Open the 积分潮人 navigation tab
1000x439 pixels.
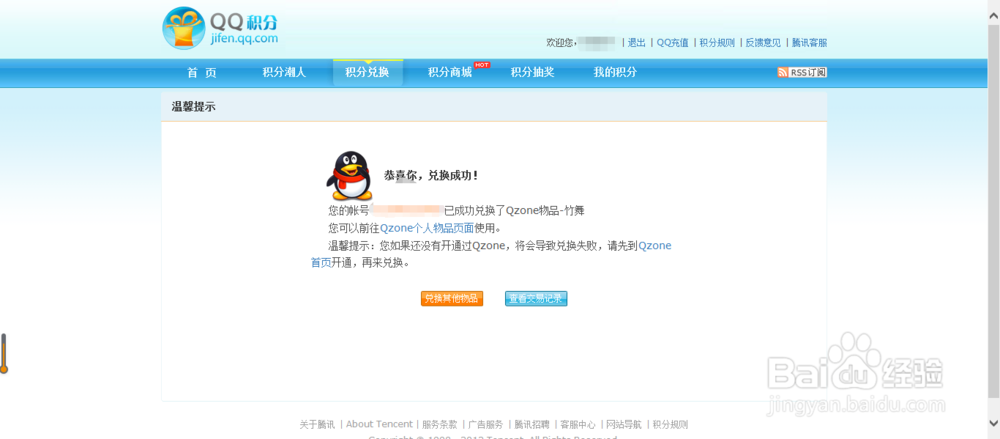284,73
